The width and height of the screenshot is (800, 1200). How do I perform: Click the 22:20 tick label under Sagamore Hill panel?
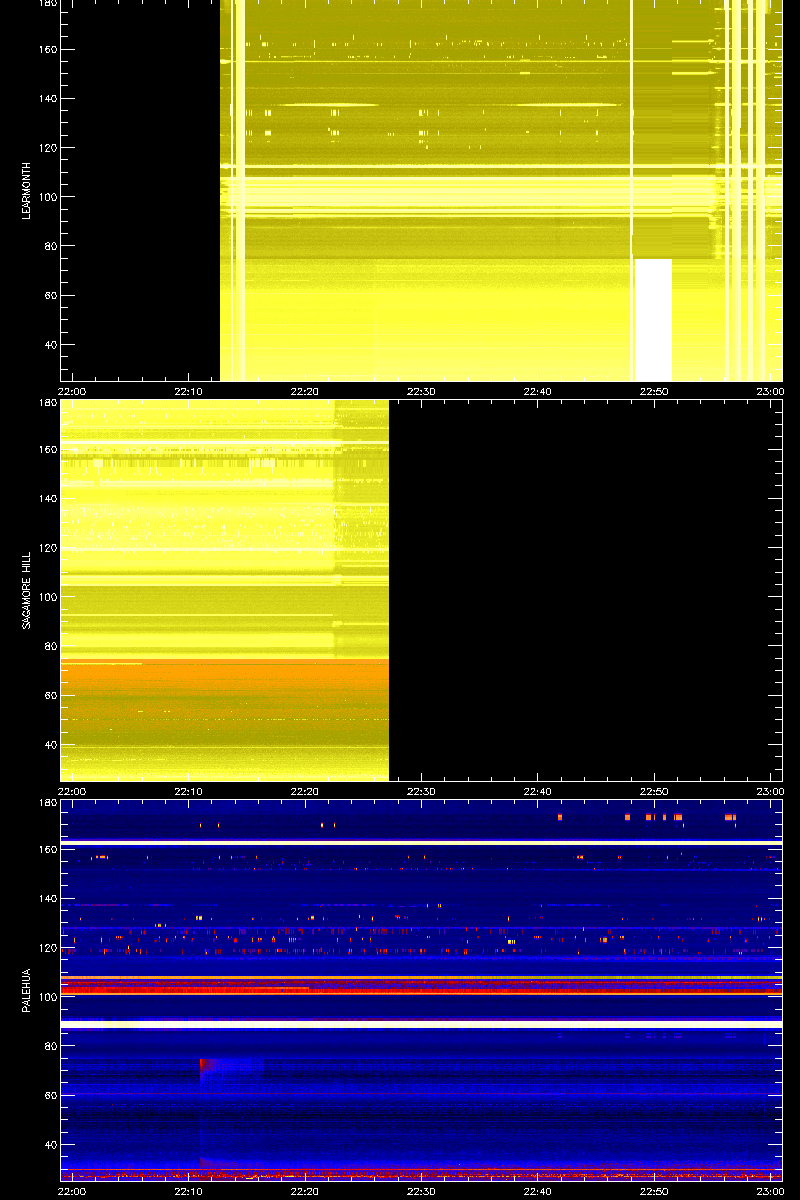pos(305,791)
